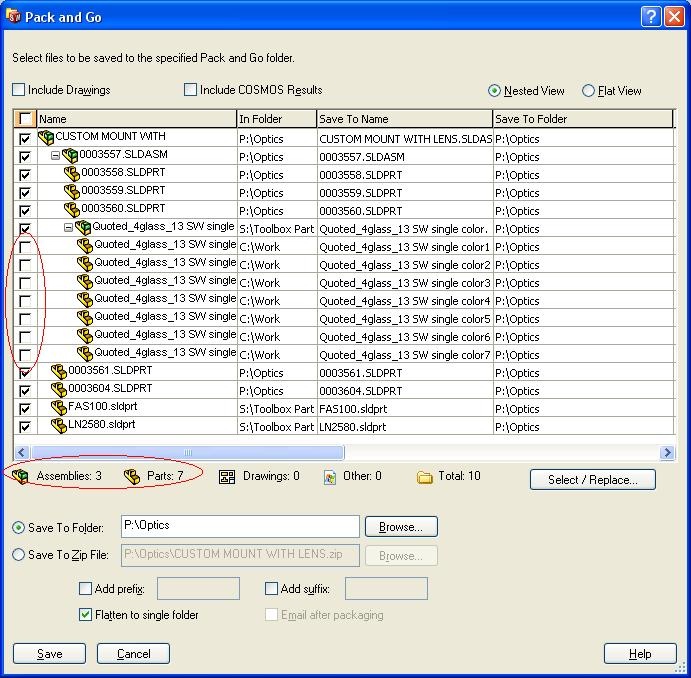Click the 0003558.SLDPRT part icon
Screen dimensions: 691x678
point(72,174)
